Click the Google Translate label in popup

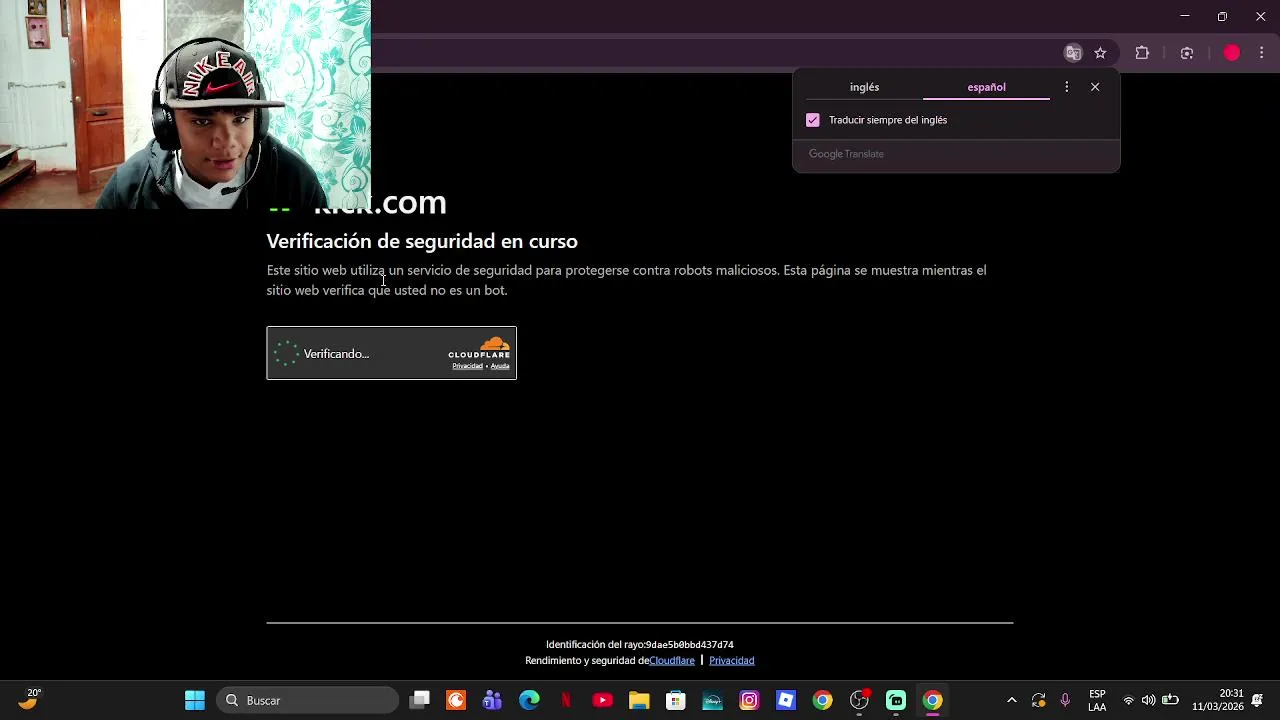coord(846,154)
